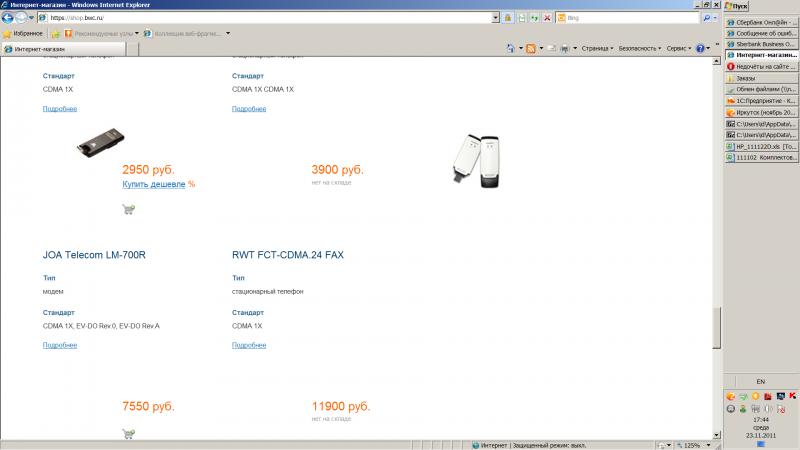Add JOA Telecom LM-700R to cart
Screen dimensions: 800x450
coord(129,434)
